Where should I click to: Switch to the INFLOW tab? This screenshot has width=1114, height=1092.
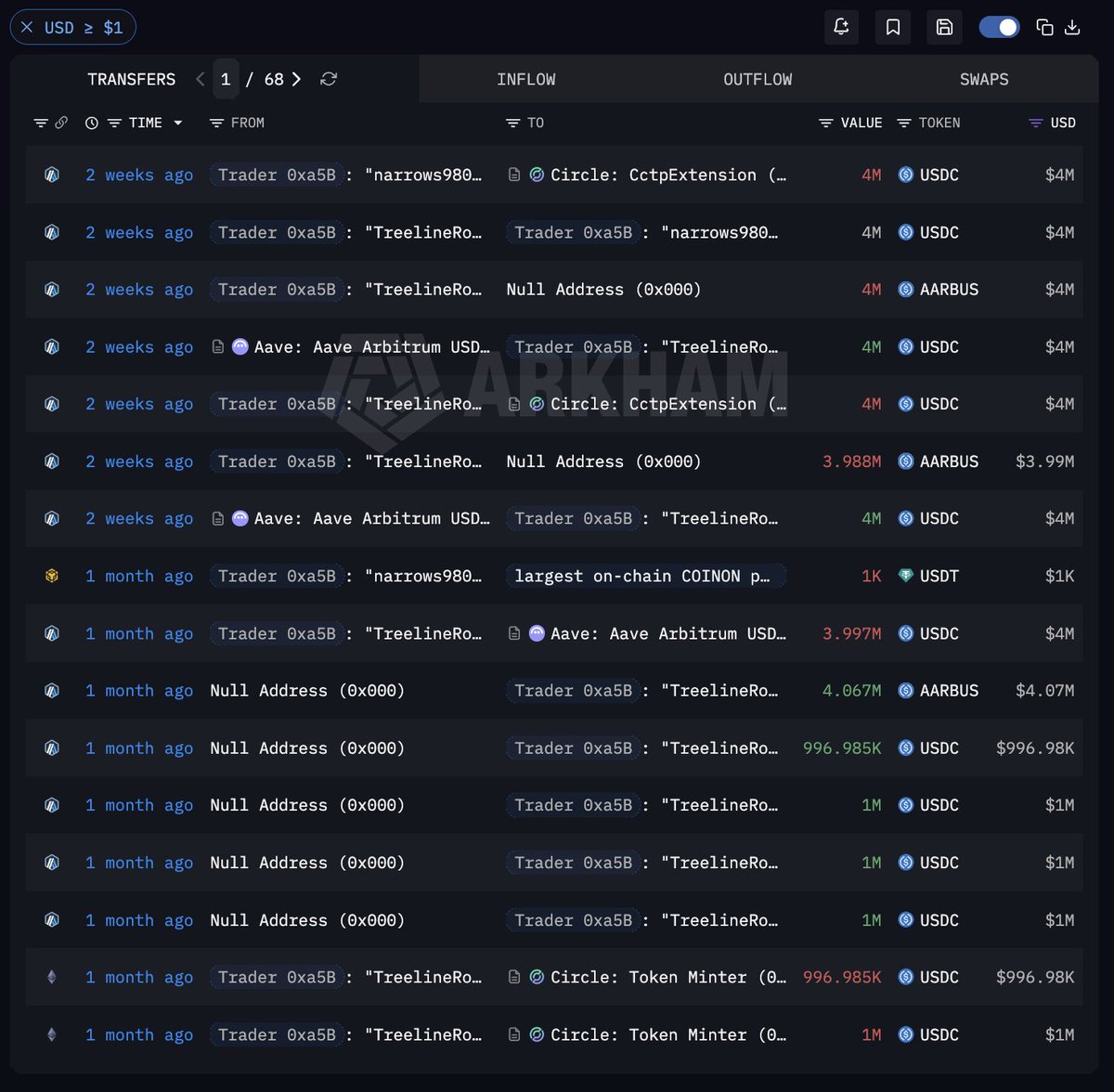(x=526, y=79)
